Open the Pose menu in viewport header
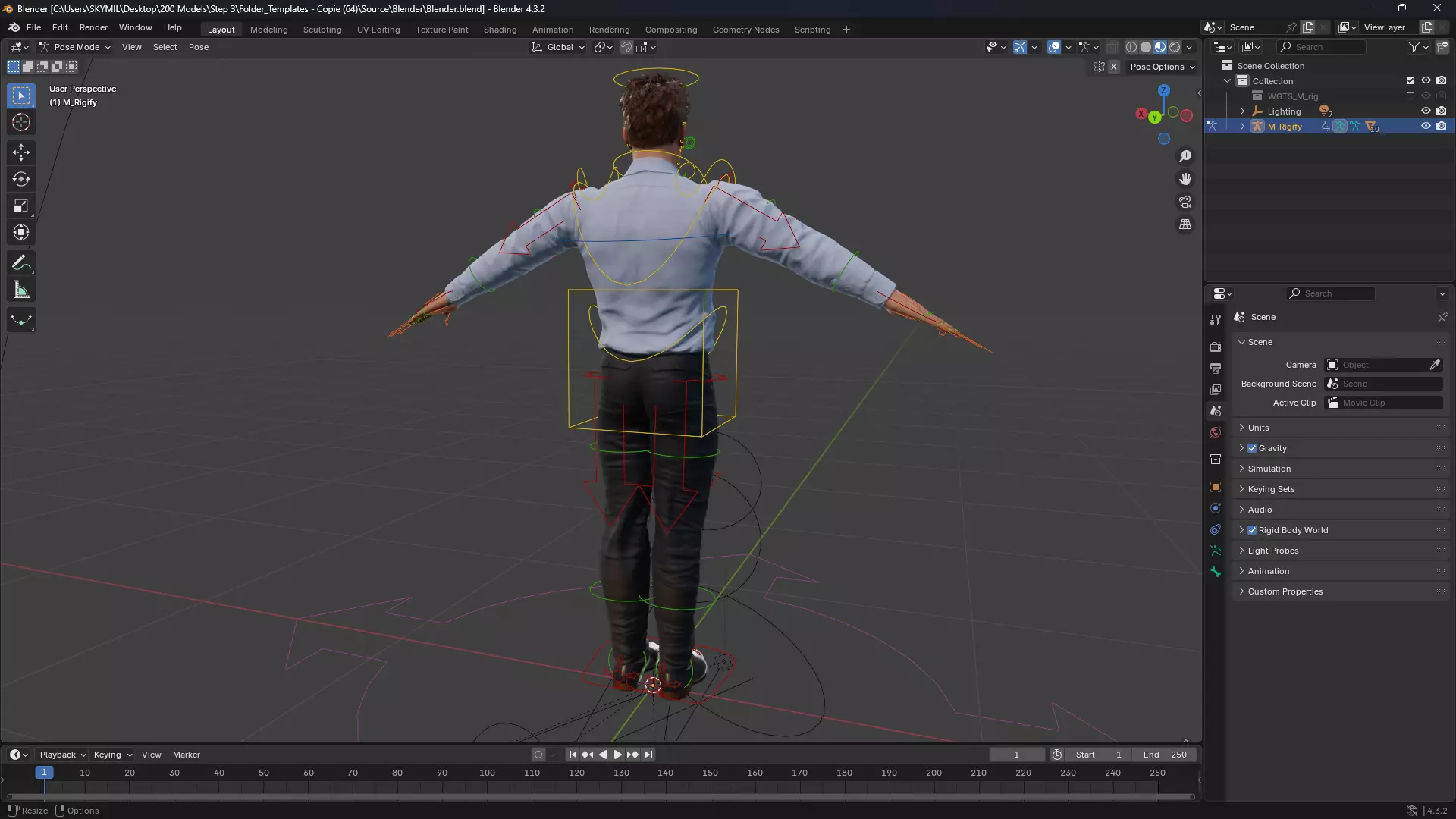Image resolution: width=1456 pixels, height=819 pixels. 199,47
